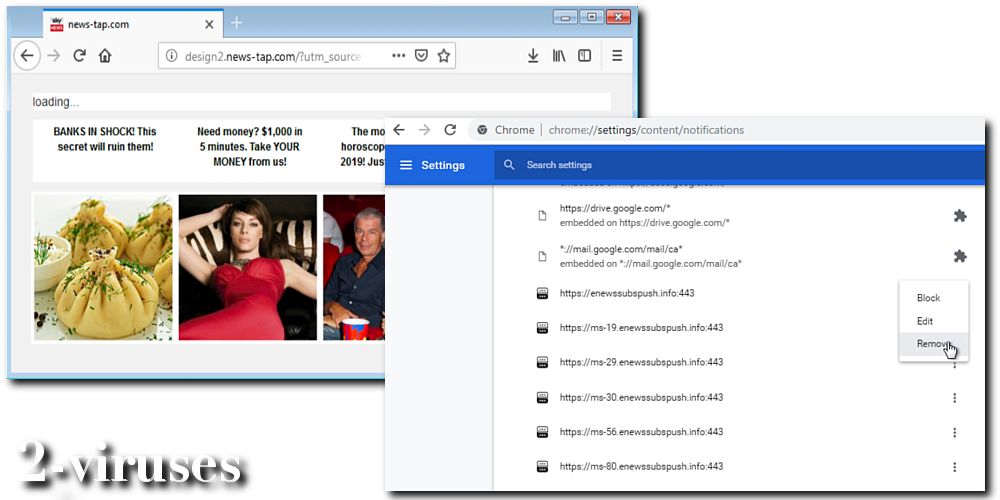Select https://ms-19.enewssubspush.info:443 entry
Image resolution: width=1000 pixels, height=500 pixels.
(641, 328)
